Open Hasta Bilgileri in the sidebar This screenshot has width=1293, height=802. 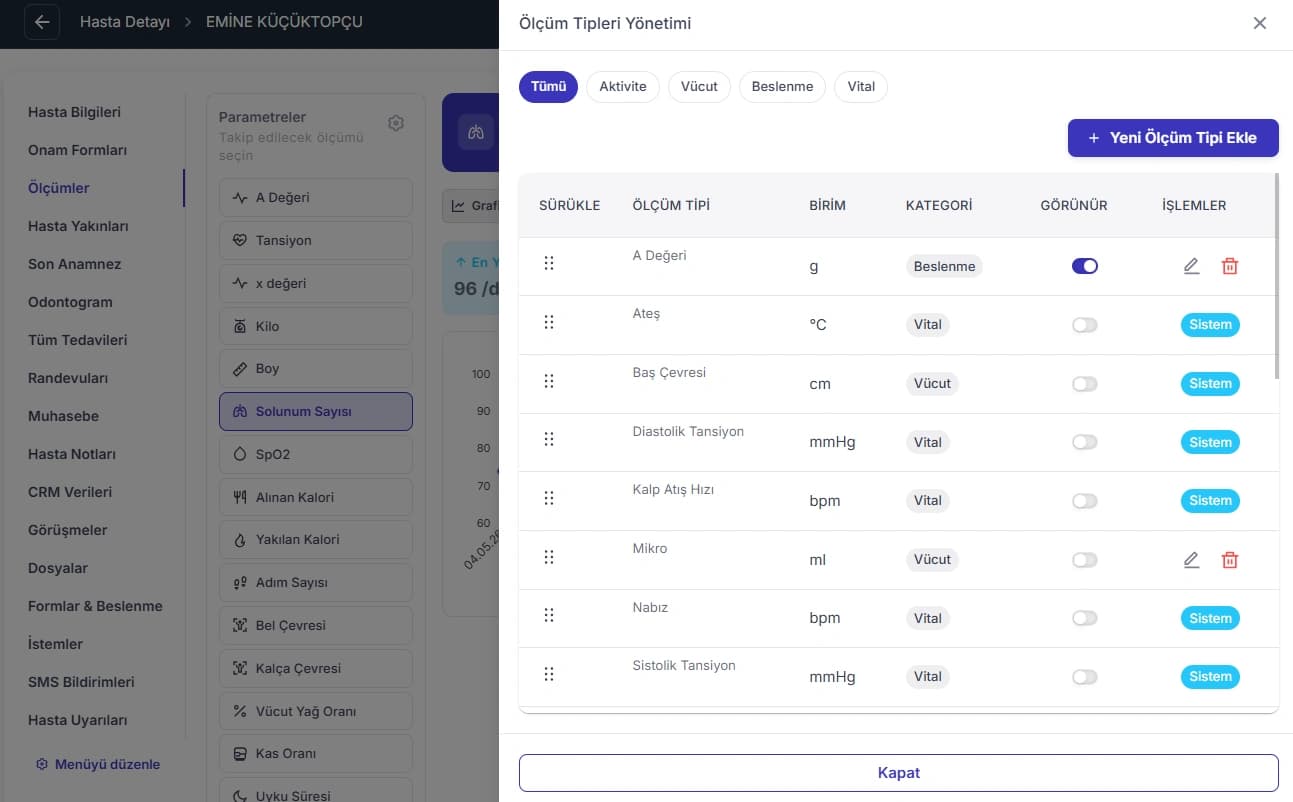pyautogui.click(x=75, y=112)
